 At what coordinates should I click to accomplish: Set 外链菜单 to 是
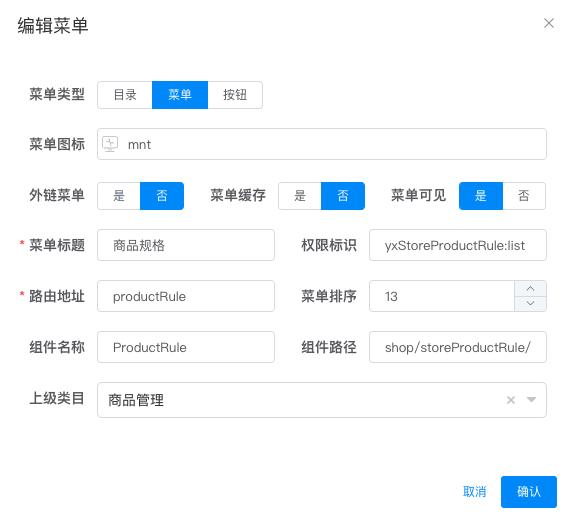119,196
